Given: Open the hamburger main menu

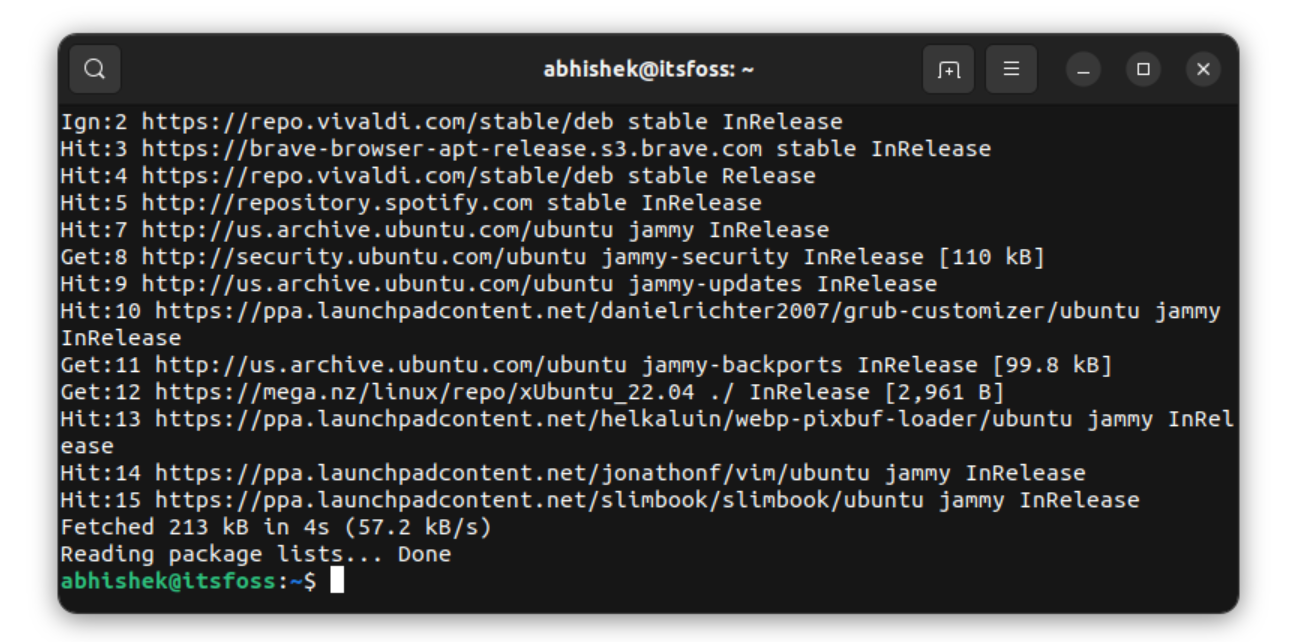Looking at the screenshot, I should coord(1011,69).
